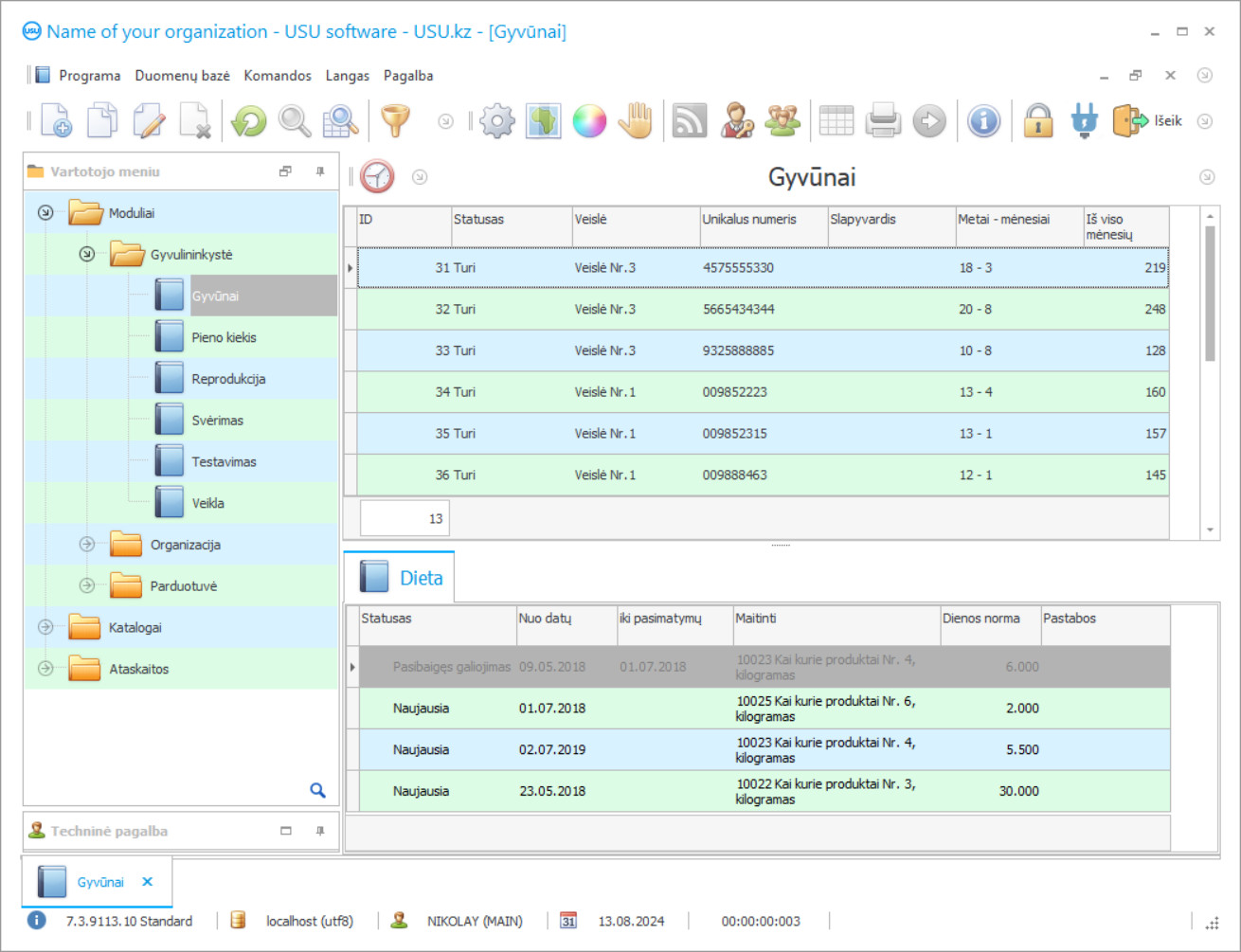Click the animals table vertical scrollbar
The height and width of the screenshot is (952, 1241).
pos(1210,294)
